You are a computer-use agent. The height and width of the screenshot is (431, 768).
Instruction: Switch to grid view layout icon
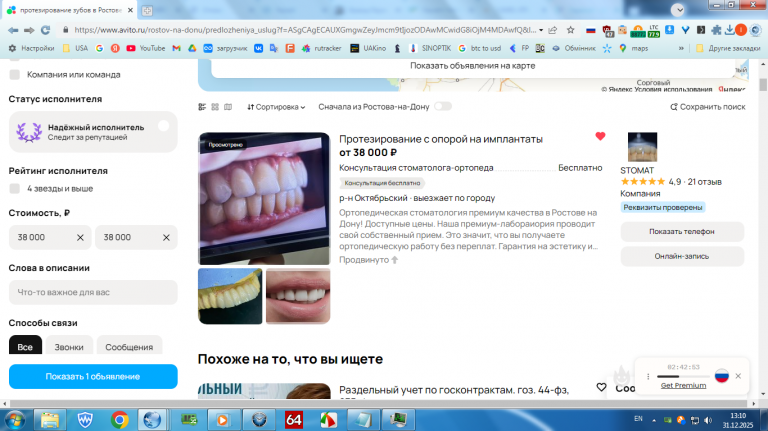pyautogui.click(x=215, y=107)
